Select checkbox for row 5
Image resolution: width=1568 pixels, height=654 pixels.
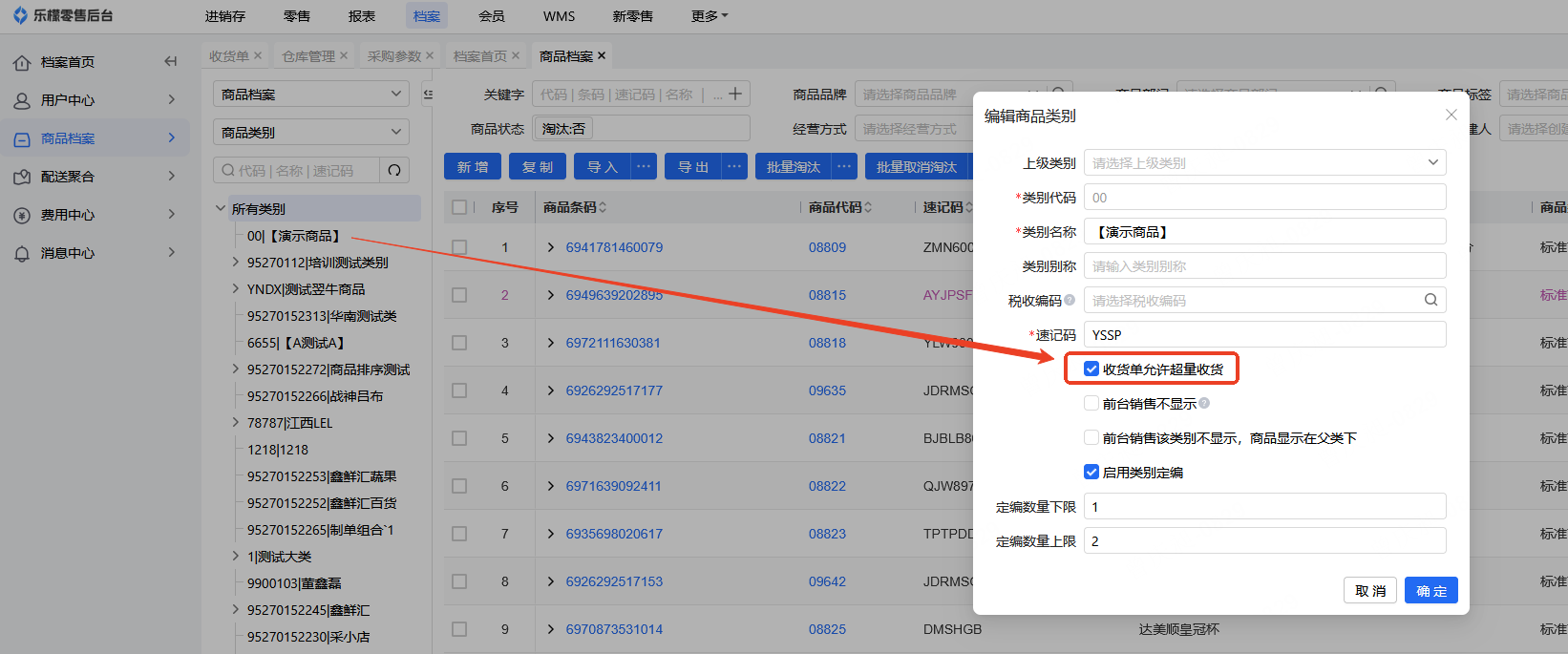459,438
